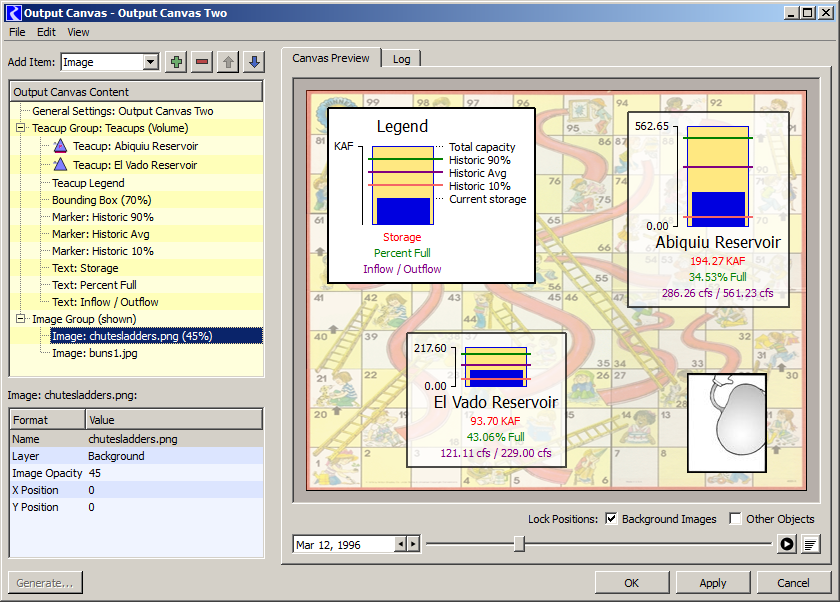Click the application icon in title bar
Screen dimensions: 840x602
pos(13,13)
